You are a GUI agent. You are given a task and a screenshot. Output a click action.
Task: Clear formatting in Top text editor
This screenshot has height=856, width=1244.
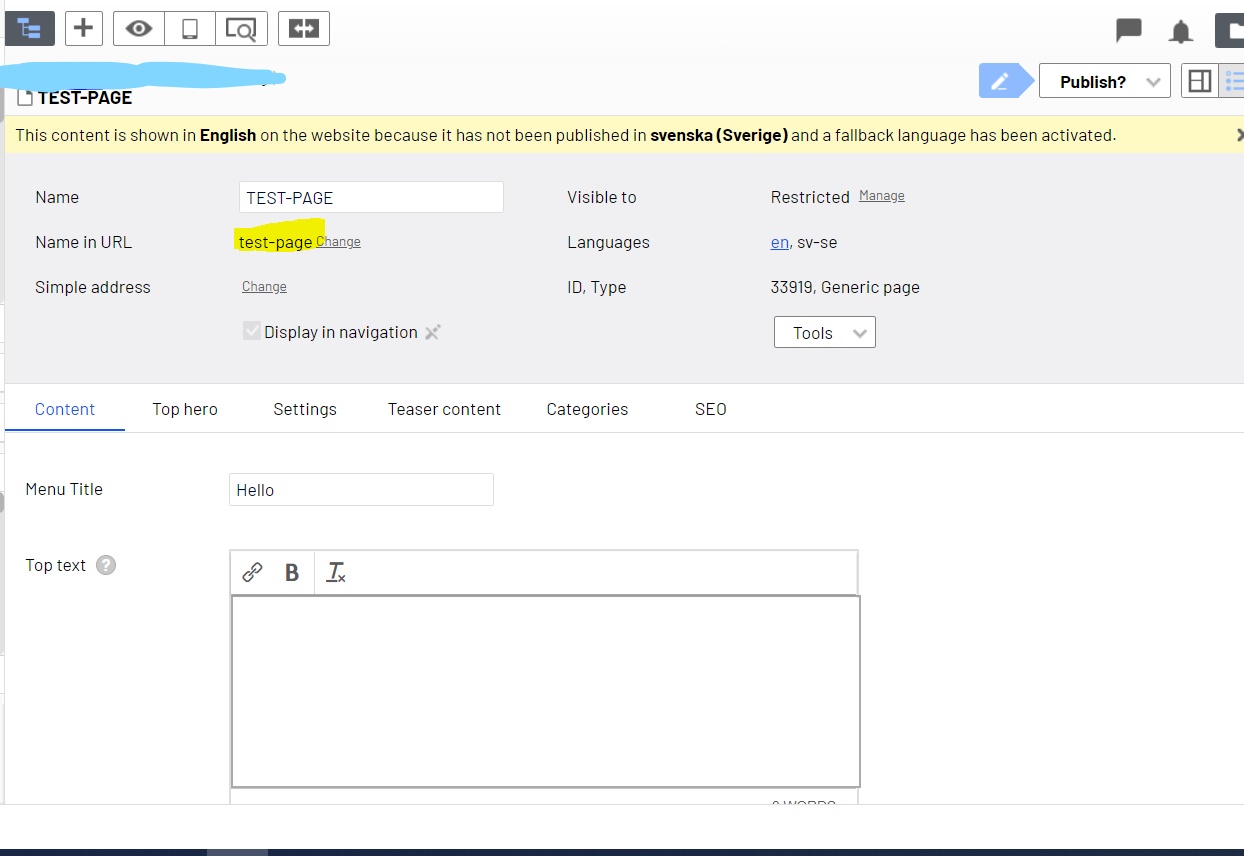click(x=336, y=572)
